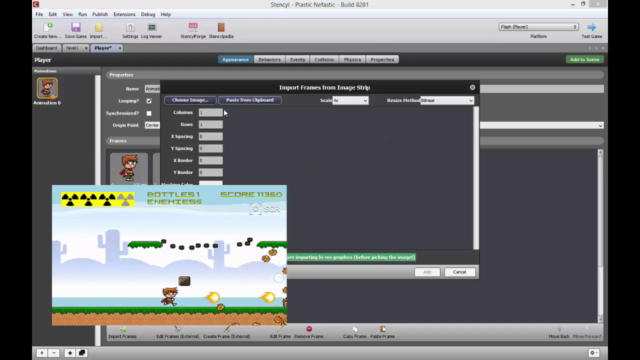Click the Move Back icon

click(x=559, y=329)
